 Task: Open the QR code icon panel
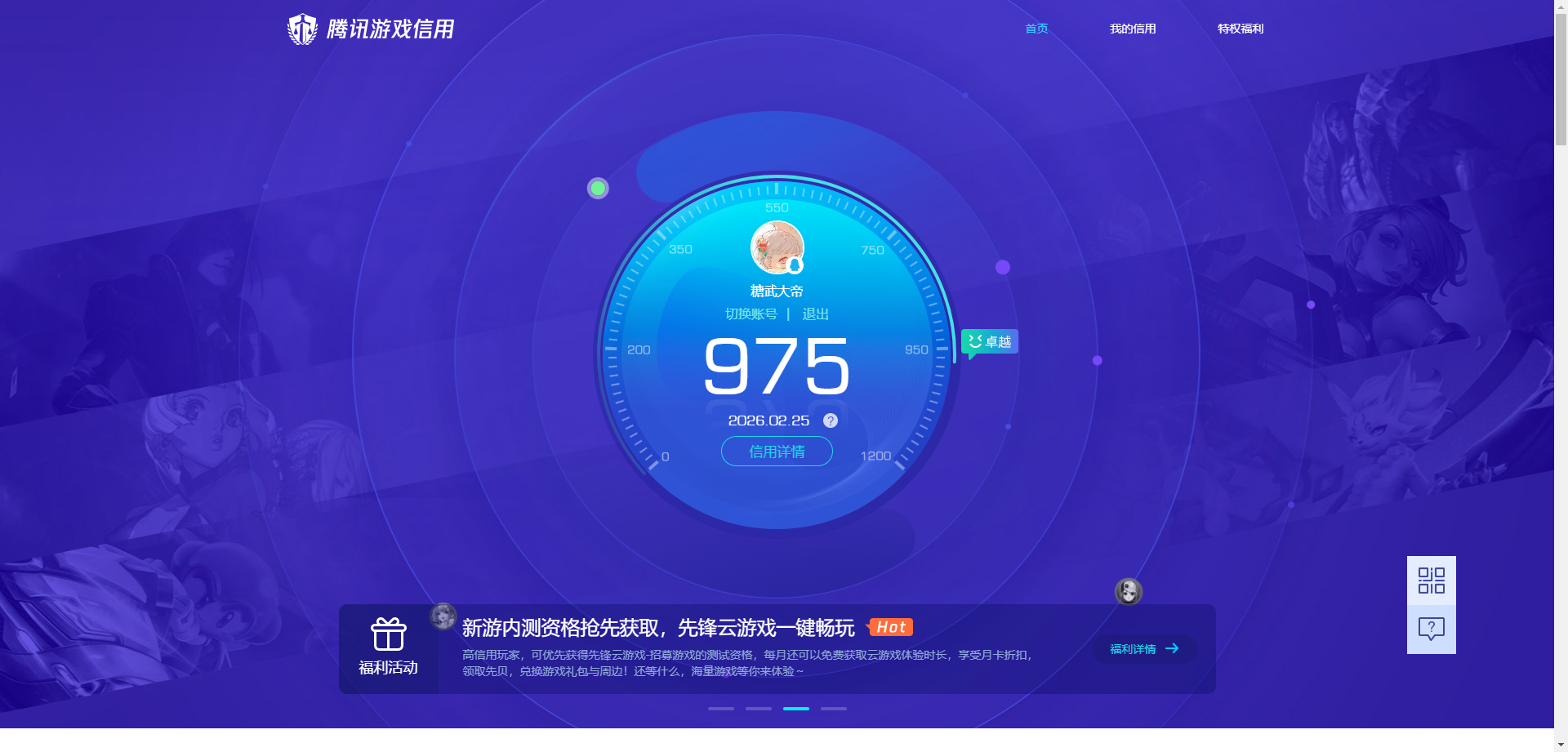tap(1431, 581)
